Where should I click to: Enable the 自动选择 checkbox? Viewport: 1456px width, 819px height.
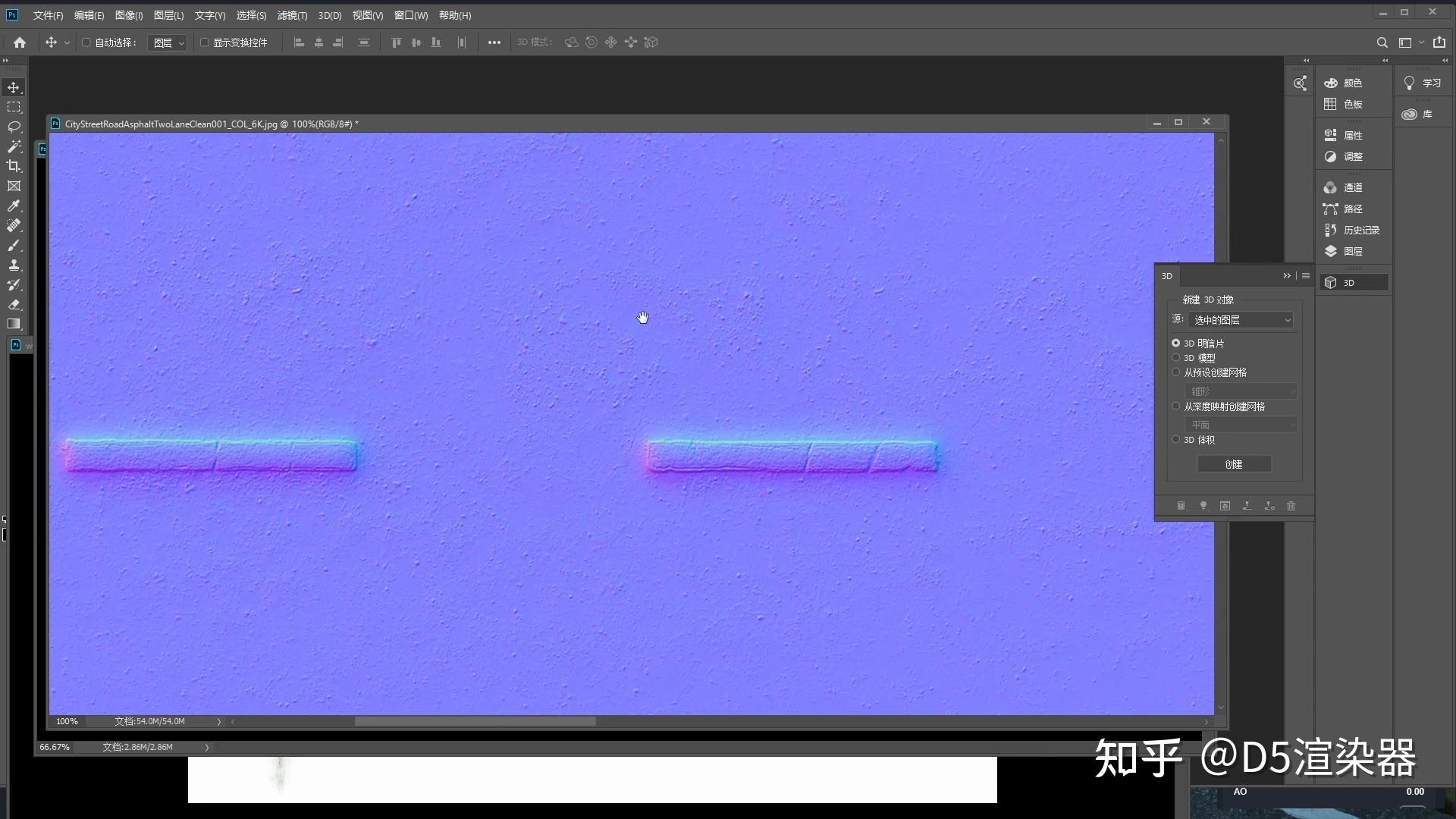tap(86, 42)
